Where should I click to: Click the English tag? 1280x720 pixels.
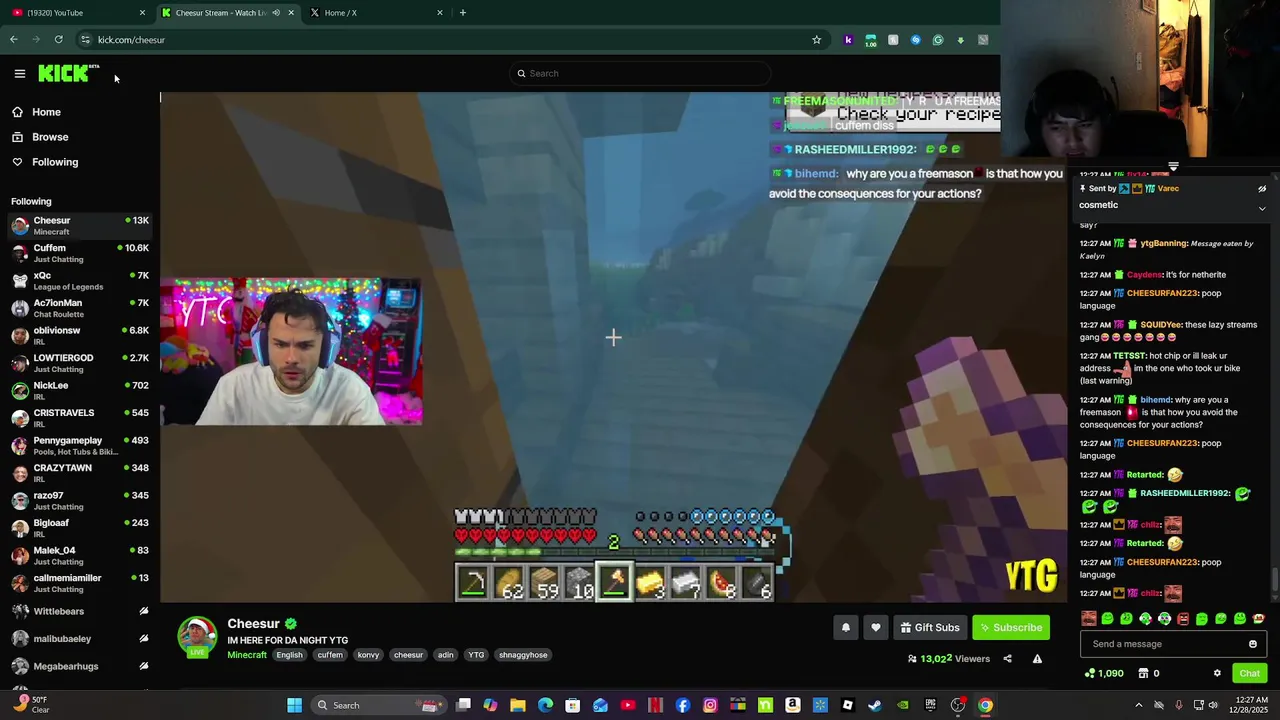(289, 655)
